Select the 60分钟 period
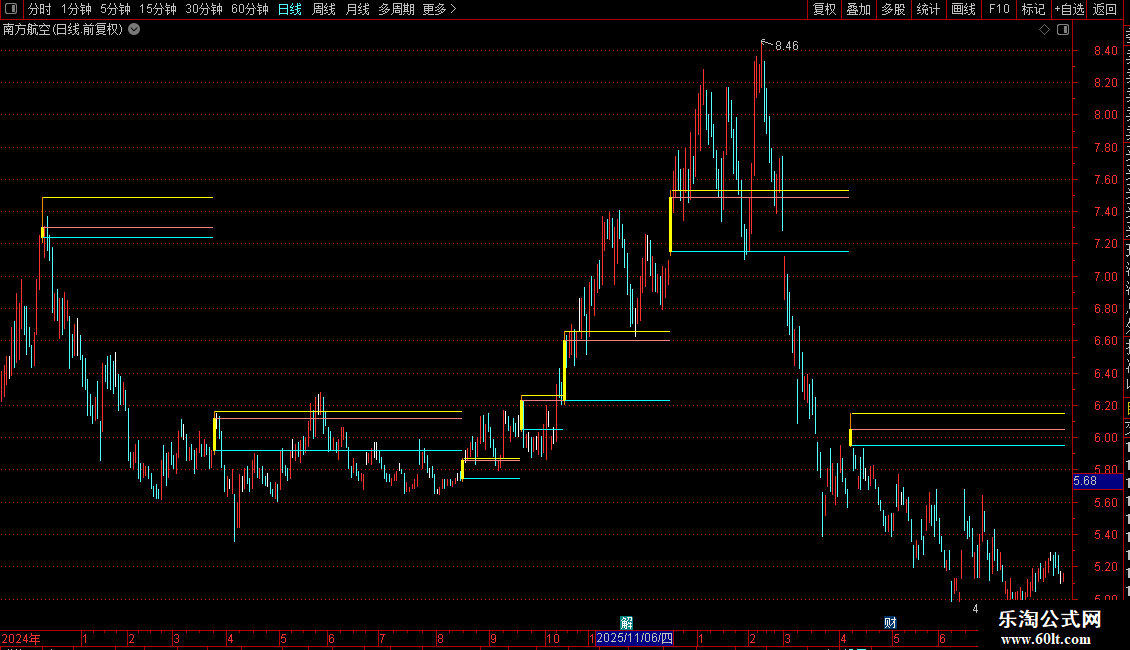Image resolution: width=1130 pixels, height=650 pixels. (x=249, y=9)
